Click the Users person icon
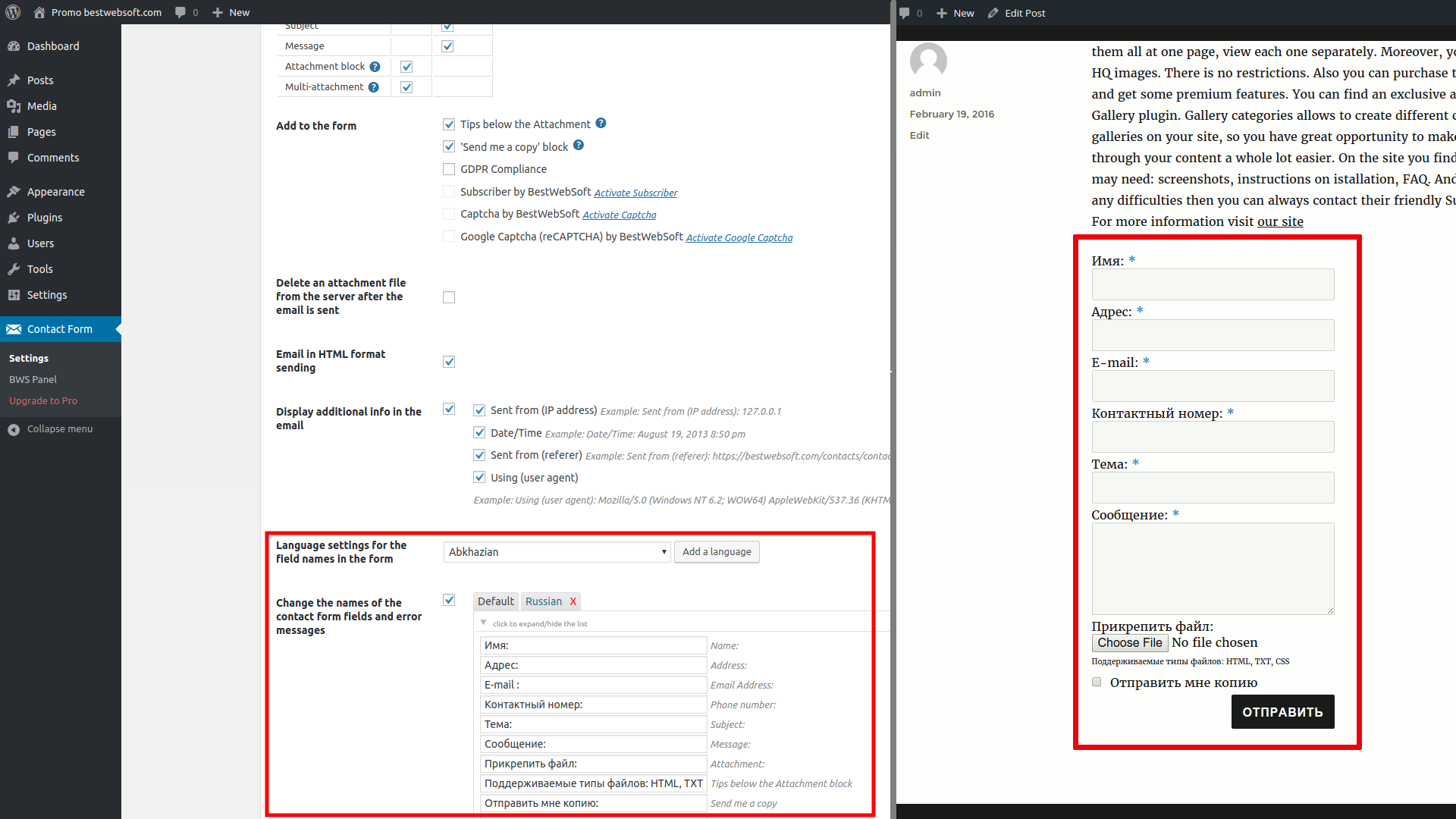Viewport: 1456px width, 819px height. coord(14,243)
